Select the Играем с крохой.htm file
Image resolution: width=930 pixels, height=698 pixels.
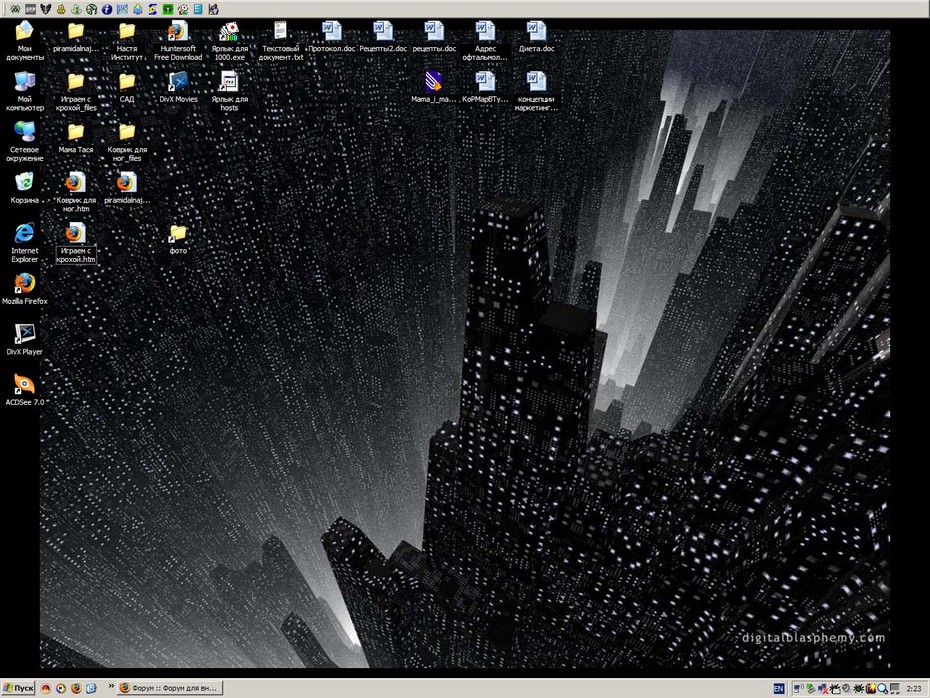(x=75, y=242)
